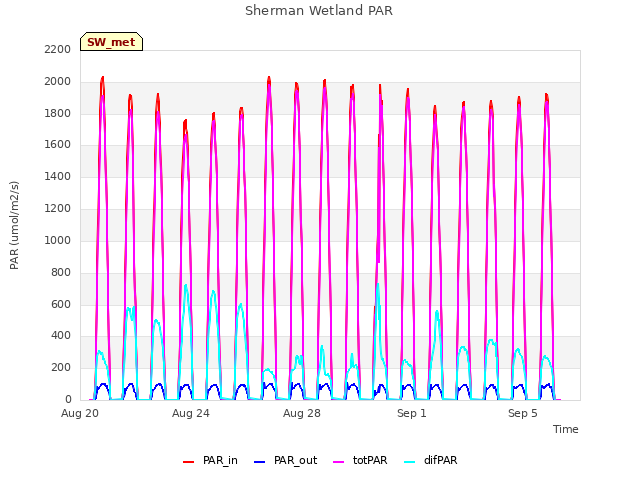
Task: Click the 1600 y-axis tick label
Action: 58,144
